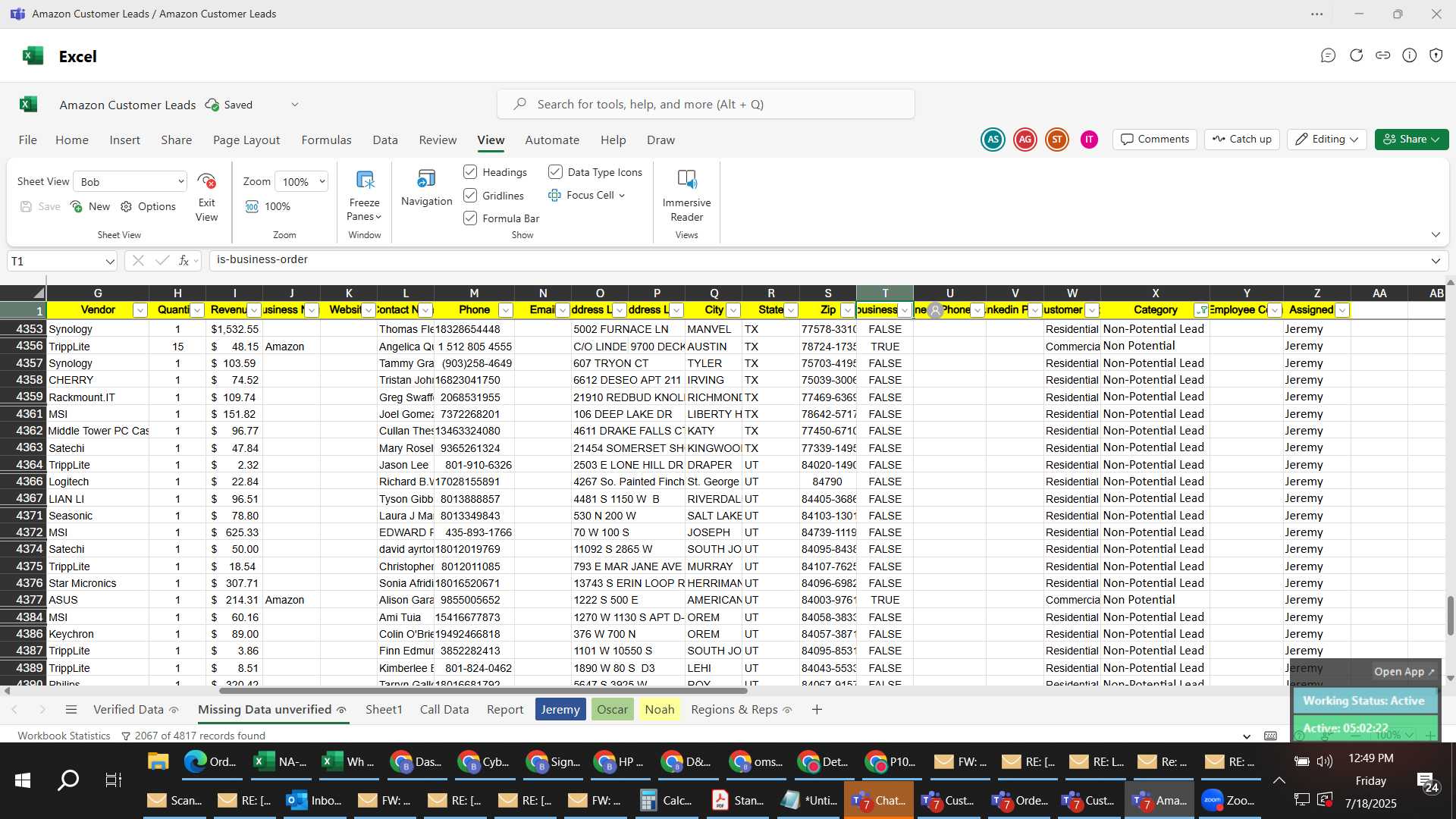Collapse the ribbon with chevron
This screenshot has height=819, width=1456.
coord(1436,235)
